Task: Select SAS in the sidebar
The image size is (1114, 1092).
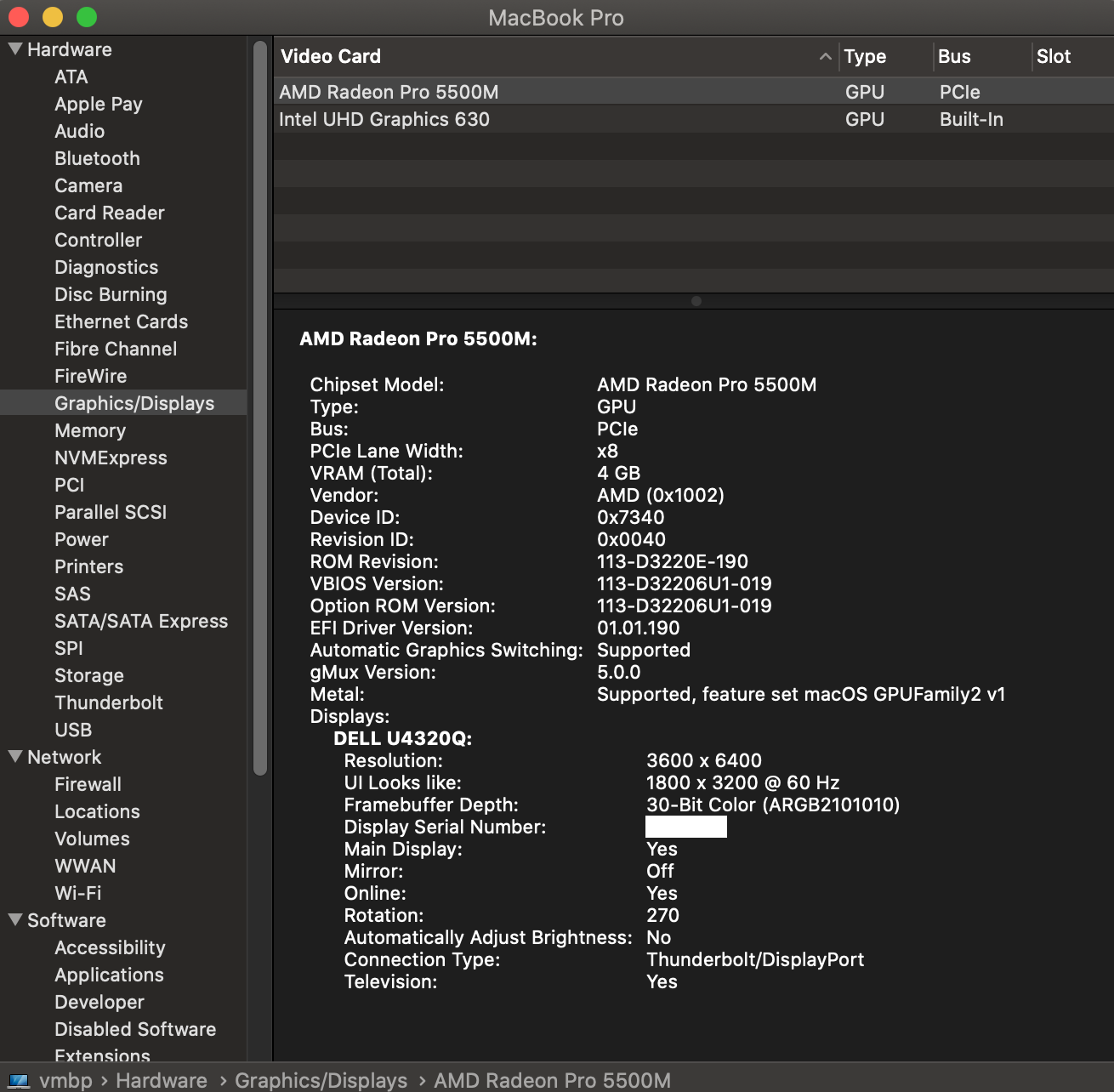Action: coord(73,594)
